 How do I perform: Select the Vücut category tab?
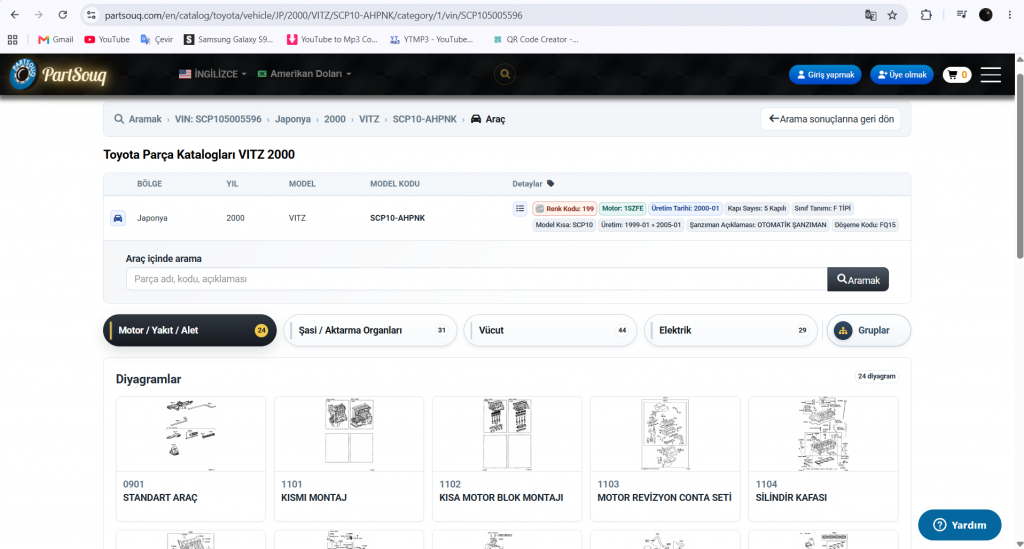pyautogui.click(x=551, y=330)
